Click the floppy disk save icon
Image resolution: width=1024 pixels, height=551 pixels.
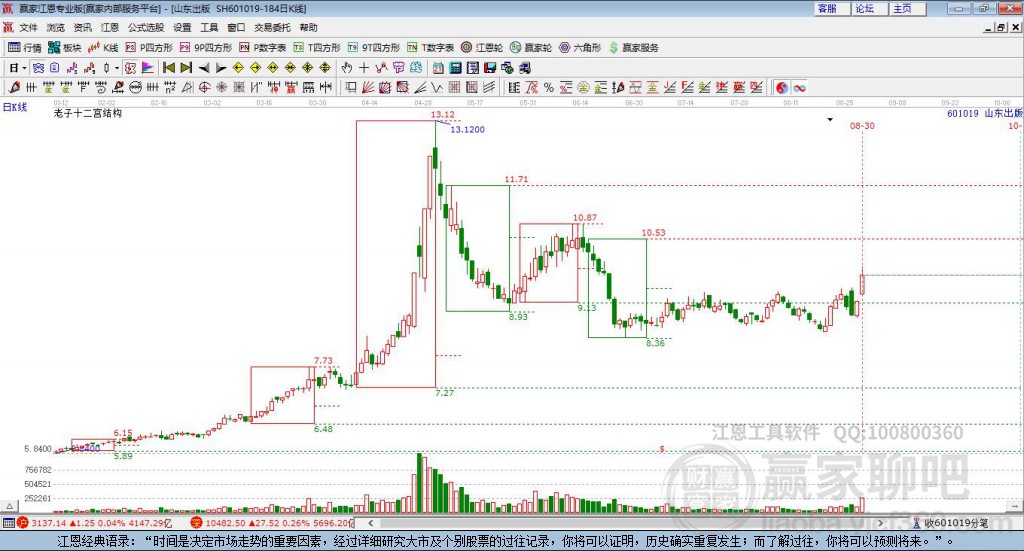490,68
